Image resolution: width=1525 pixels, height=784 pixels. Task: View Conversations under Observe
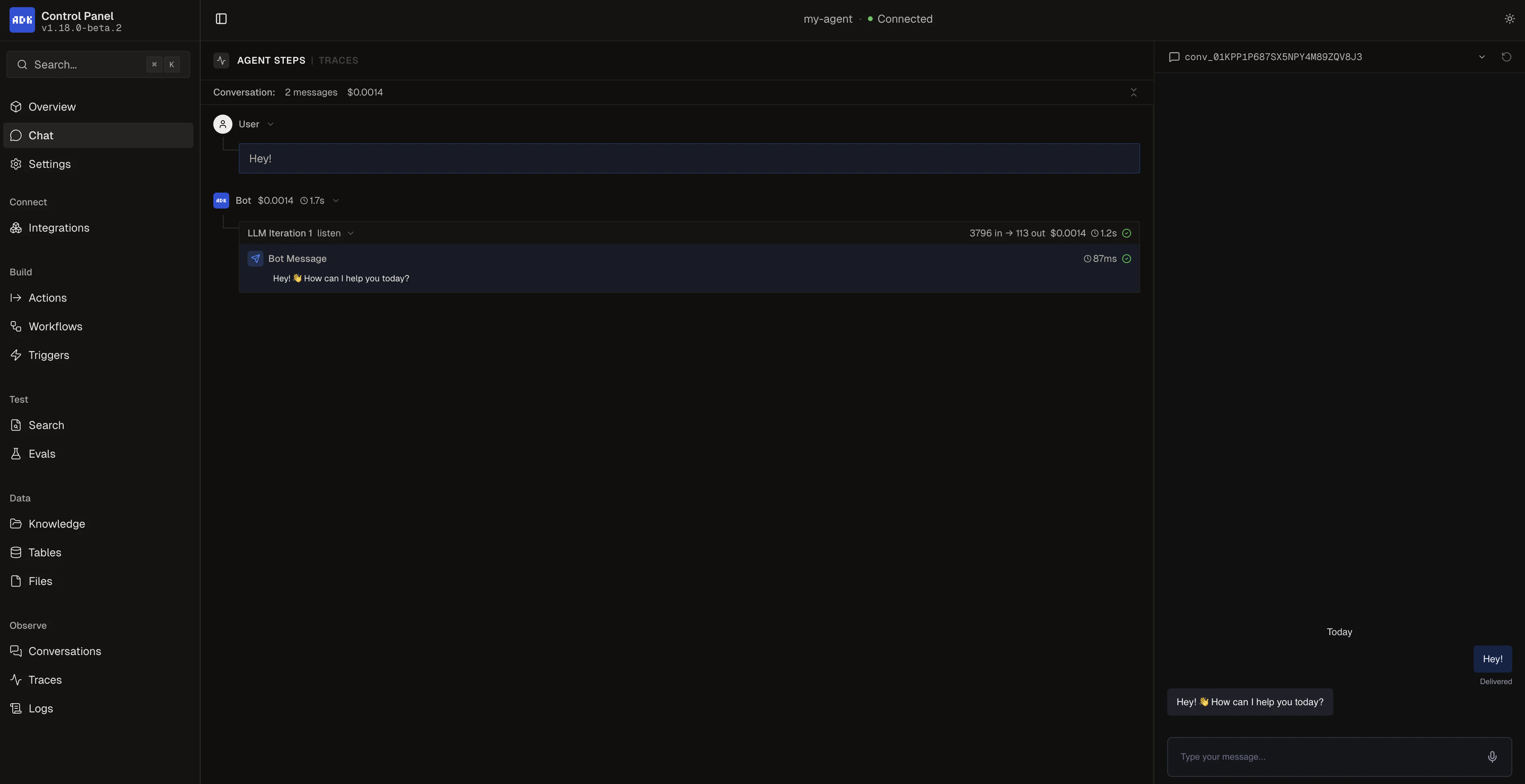click(x=64, y=651)
